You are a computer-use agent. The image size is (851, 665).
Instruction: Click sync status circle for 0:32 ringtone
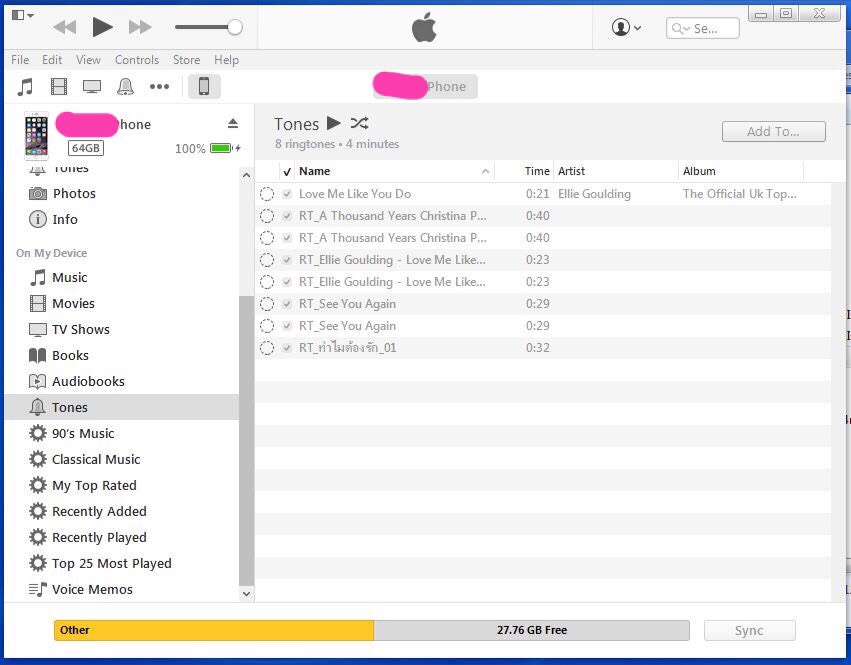(266, 348)
